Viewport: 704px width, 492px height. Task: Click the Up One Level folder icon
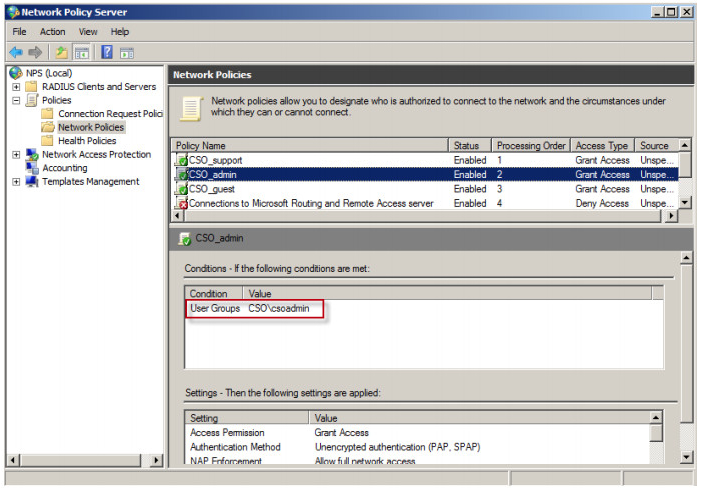(x=61, y=52)
